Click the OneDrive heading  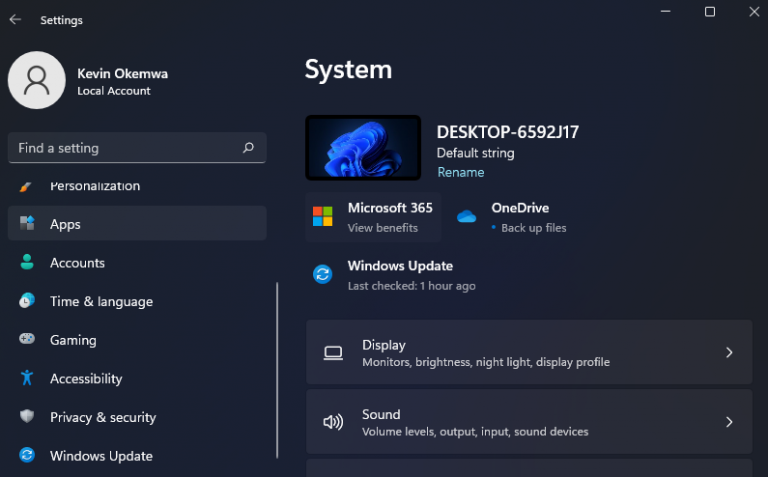(520, 208)
